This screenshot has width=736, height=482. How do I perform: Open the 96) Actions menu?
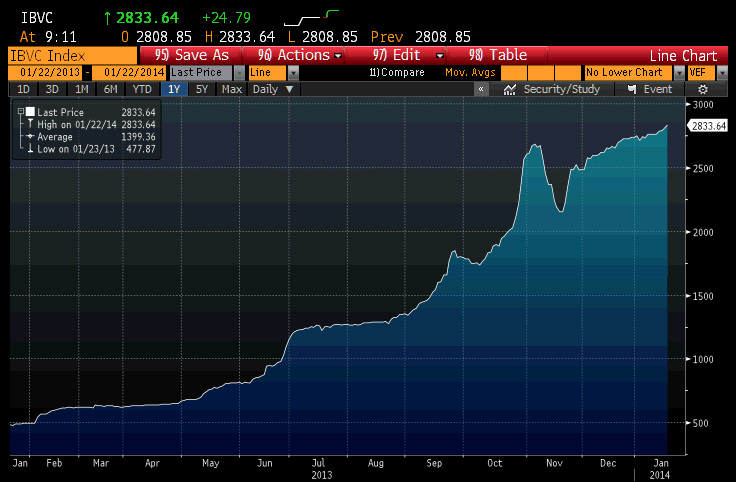click(x=293, y=55)
